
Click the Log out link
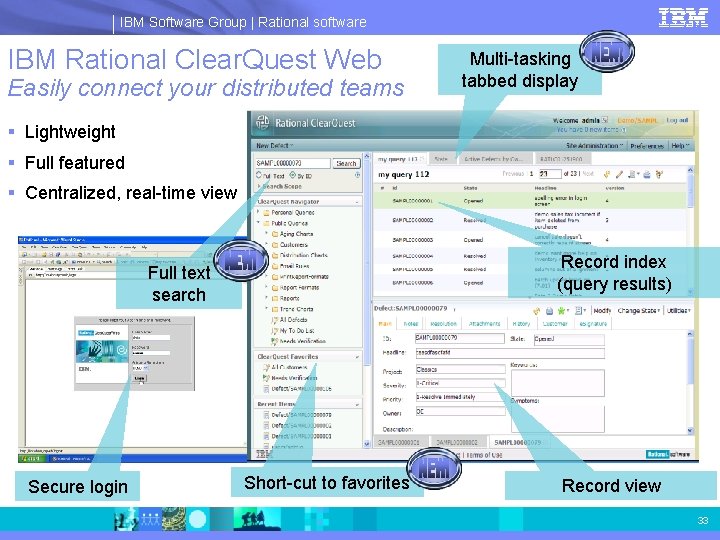tap(677, 120)
